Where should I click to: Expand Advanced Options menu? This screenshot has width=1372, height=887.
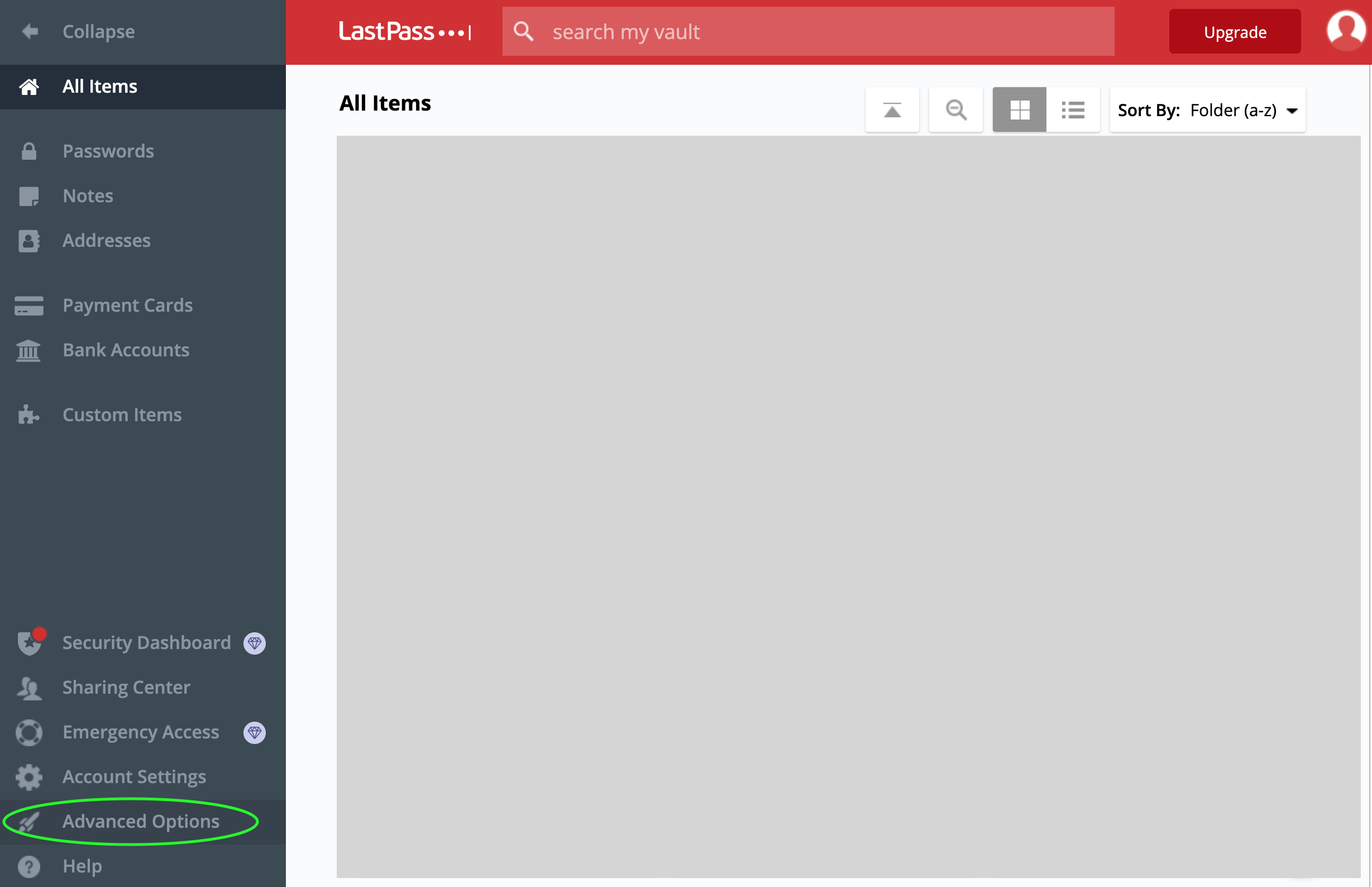(x=140, y=821)
